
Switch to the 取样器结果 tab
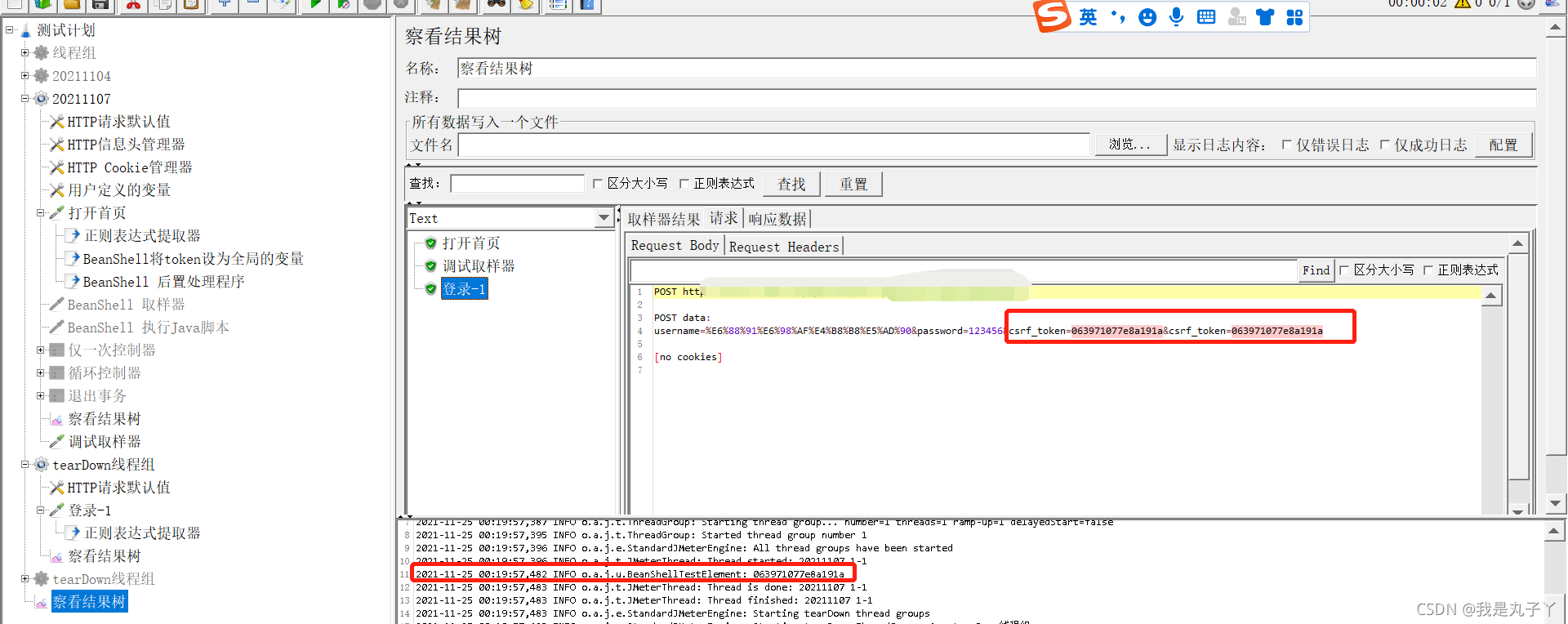(664, 219)
